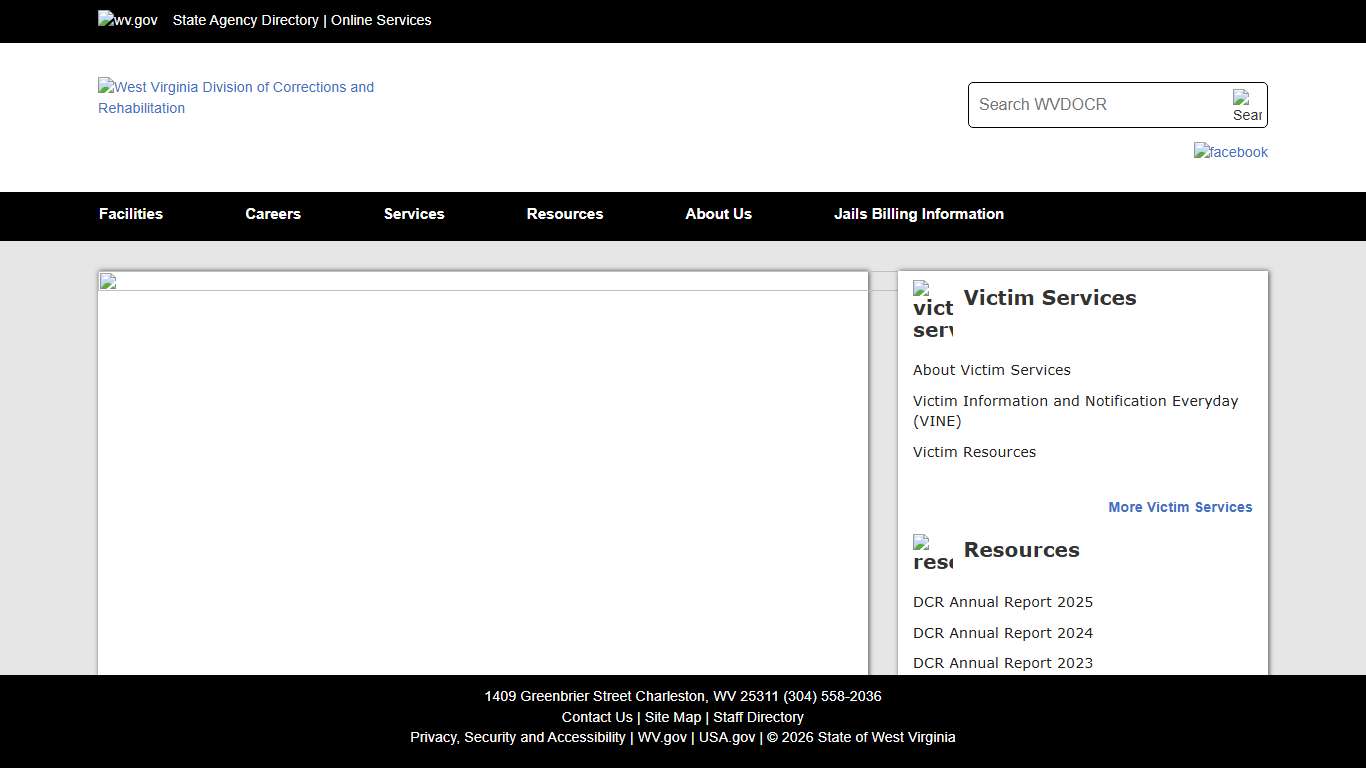Go to Jails Billing Information
Image resolution: width=1366 pixels, height=768 pixels.
(x=918, y=214)
